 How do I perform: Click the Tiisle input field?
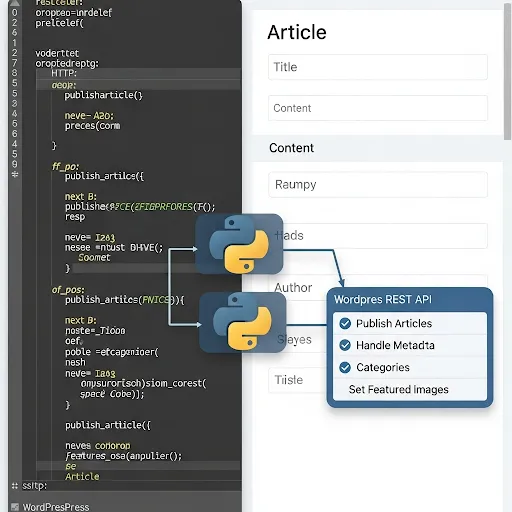tap(298, 380)
